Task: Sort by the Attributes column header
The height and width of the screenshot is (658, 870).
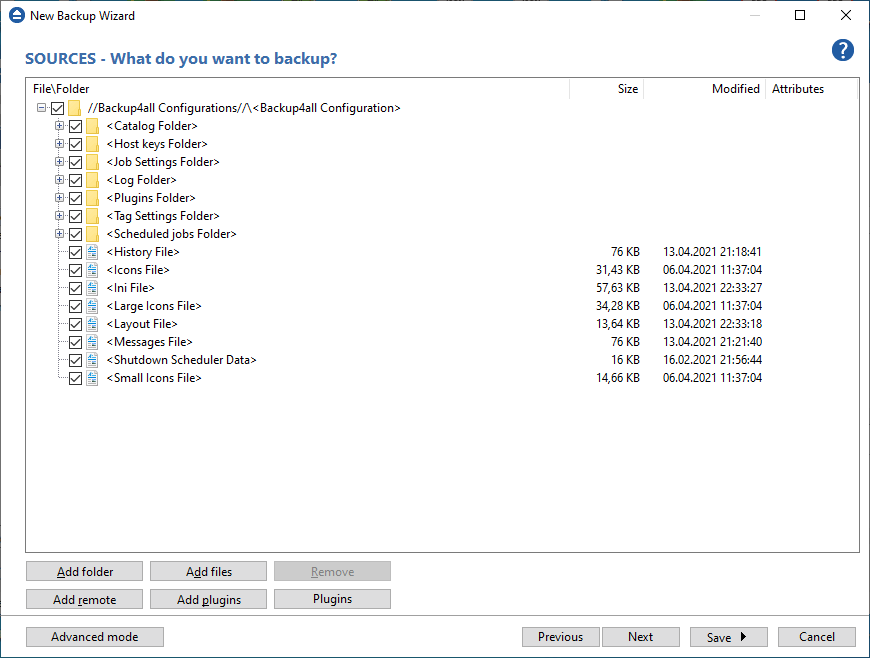Action: point(812,89)
